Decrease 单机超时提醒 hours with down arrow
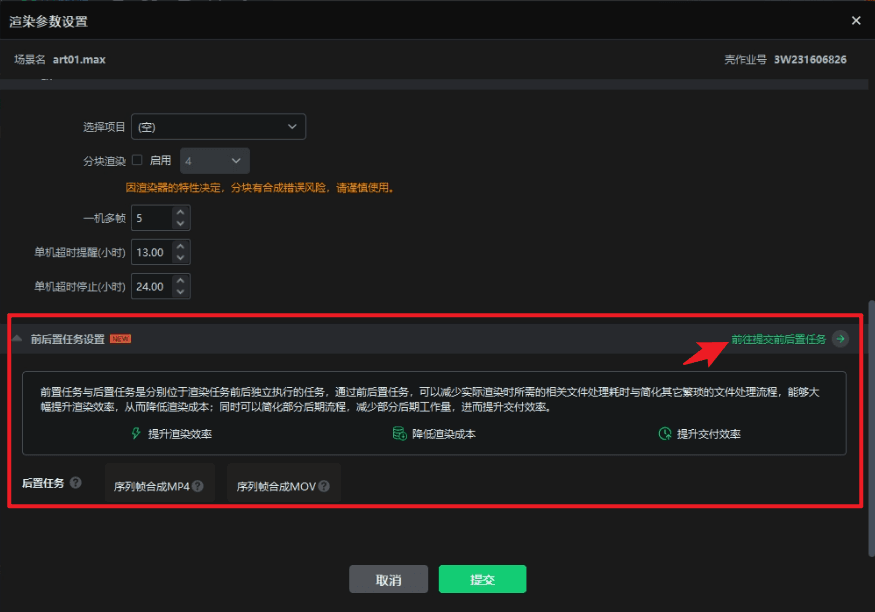Image resolution: width=875 pixels, height=612 pixels. 180,258
